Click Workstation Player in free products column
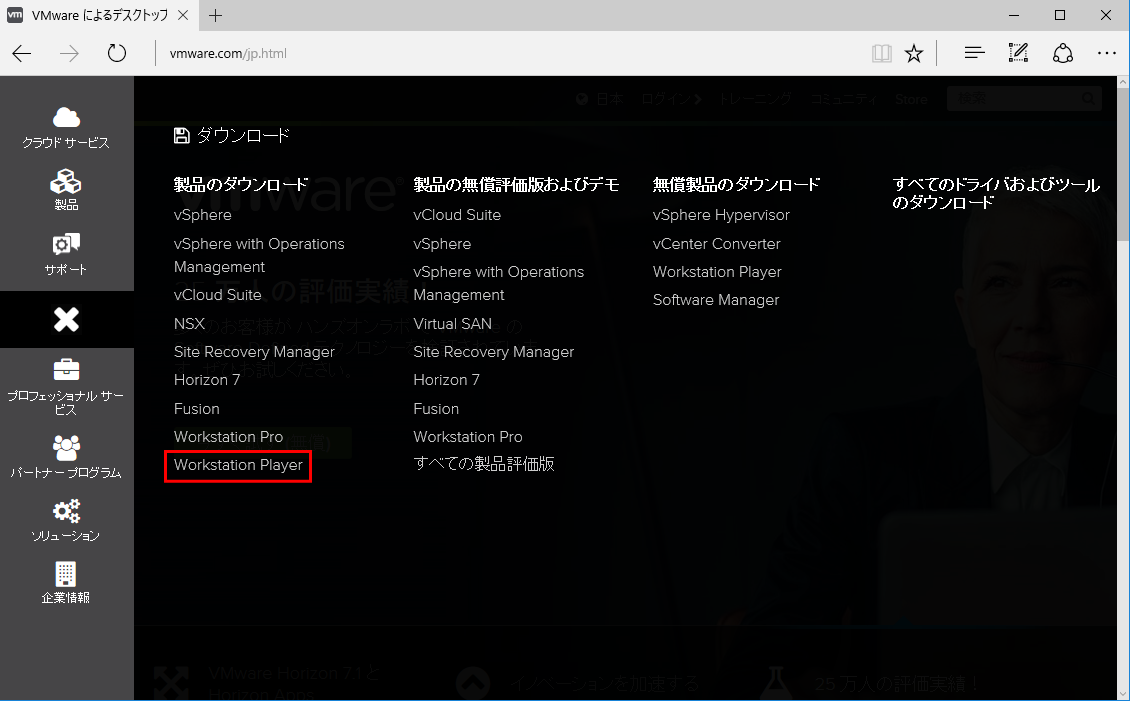 pos(717,272)
